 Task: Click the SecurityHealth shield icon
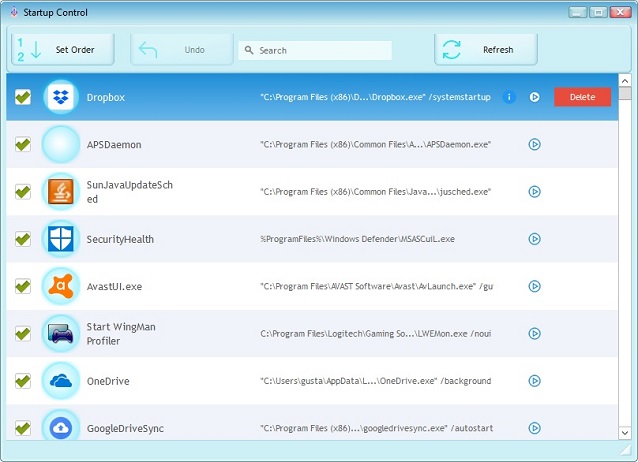(61, 239)
